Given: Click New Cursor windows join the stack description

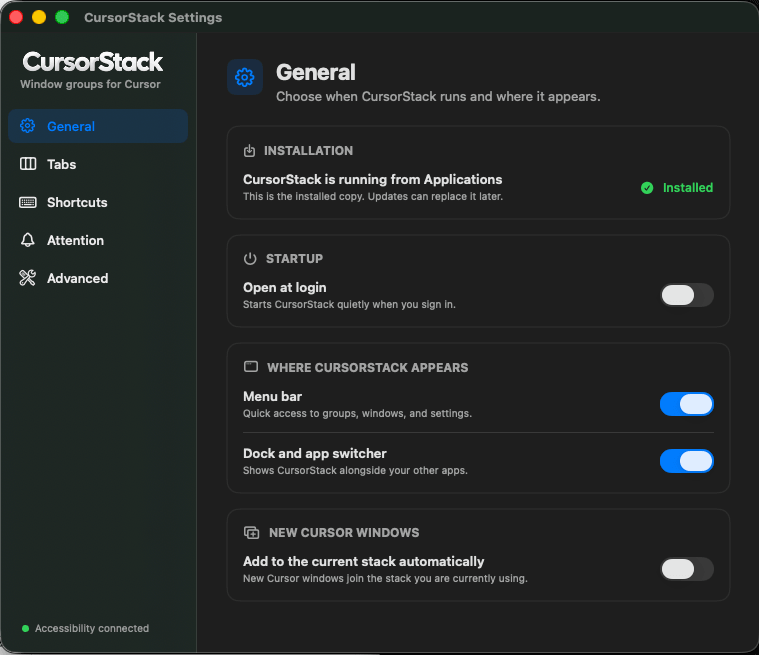Looking at the screenshot, I should (385, 579).
